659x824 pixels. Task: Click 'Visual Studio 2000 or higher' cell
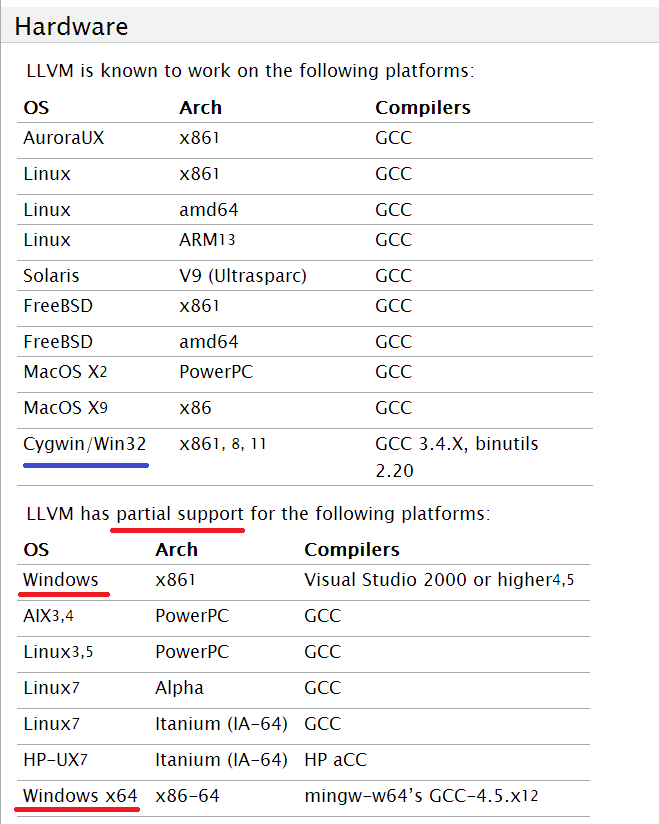[428, 580]
